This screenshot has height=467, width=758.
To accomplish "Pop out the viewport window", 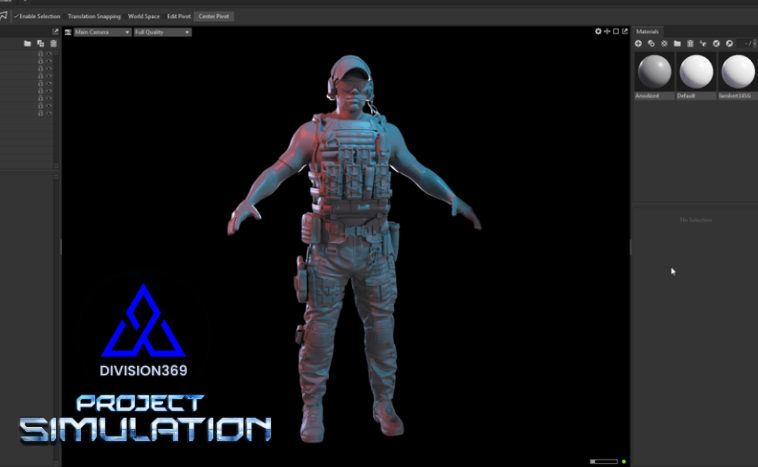I will click(x=625, y=31).
